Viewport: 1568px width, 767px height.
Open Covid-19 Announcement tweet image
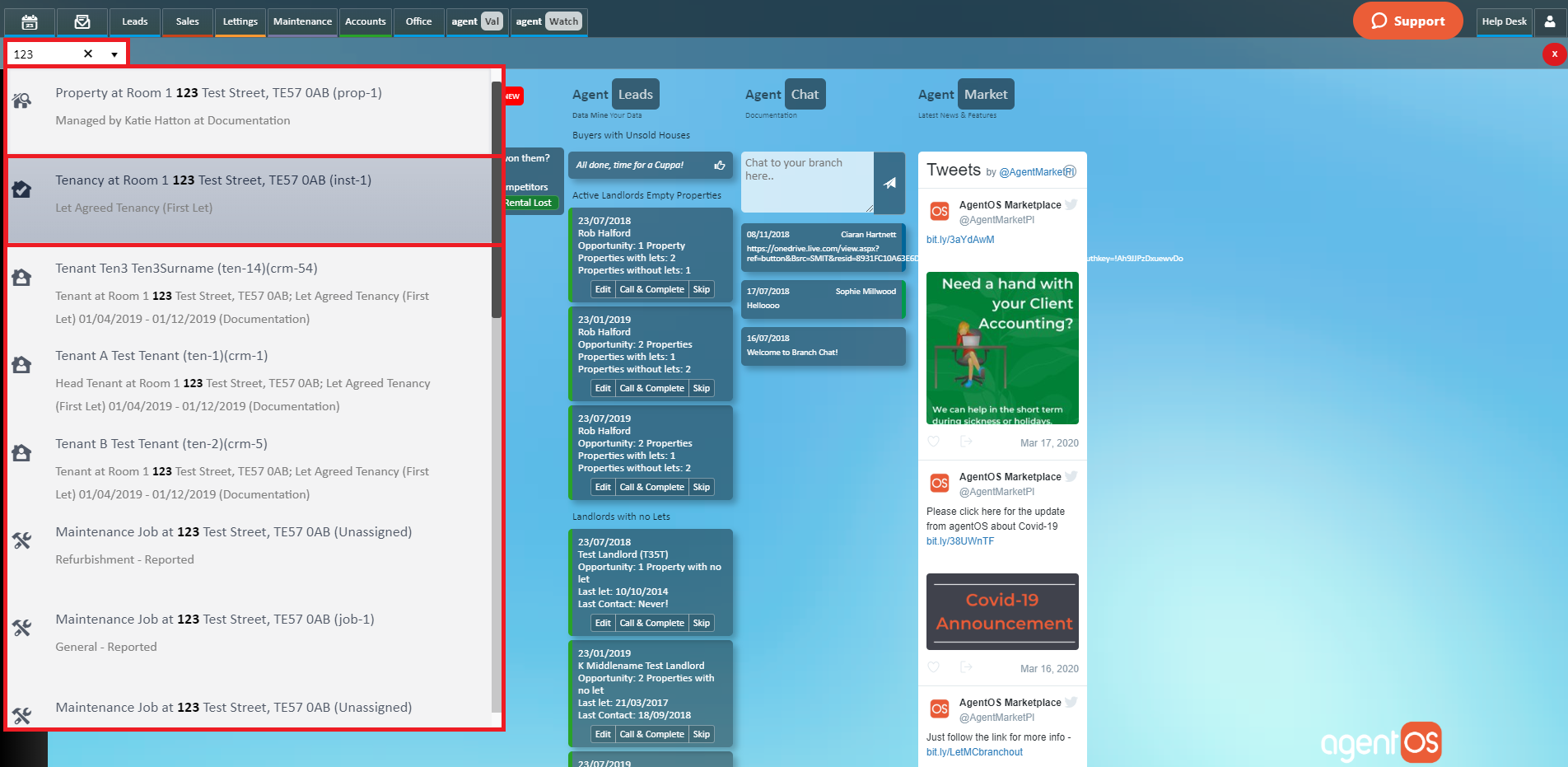1002,611
